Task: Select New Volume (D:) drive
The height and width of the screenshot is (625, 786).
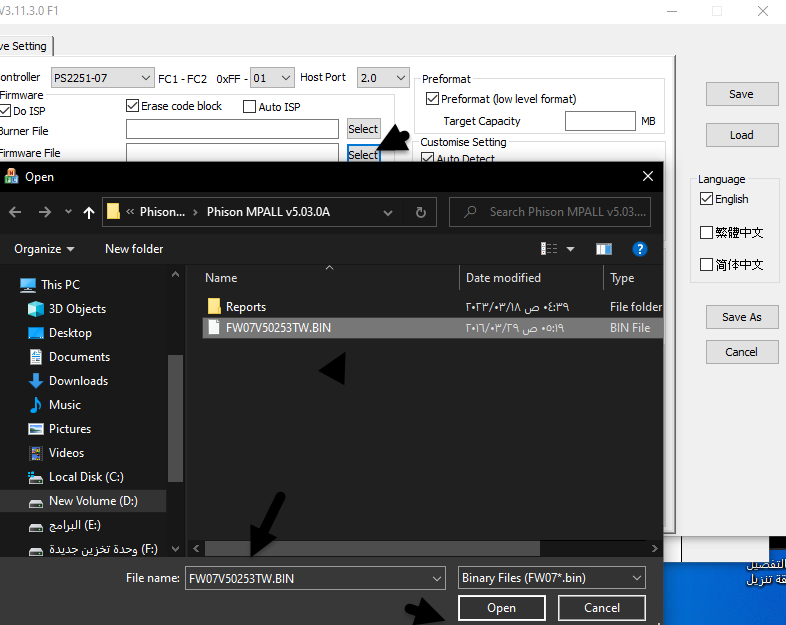Action: pos(83,501)
